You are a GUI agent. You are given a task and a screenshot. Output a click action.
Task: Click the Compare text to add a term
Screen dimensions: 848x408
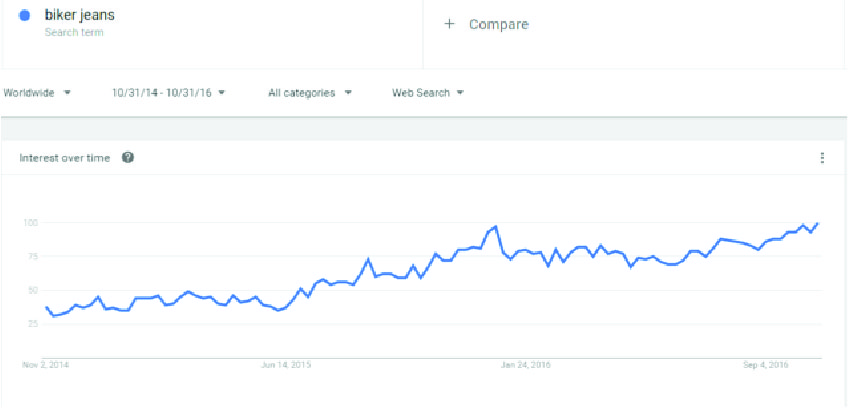coord(499,24)
